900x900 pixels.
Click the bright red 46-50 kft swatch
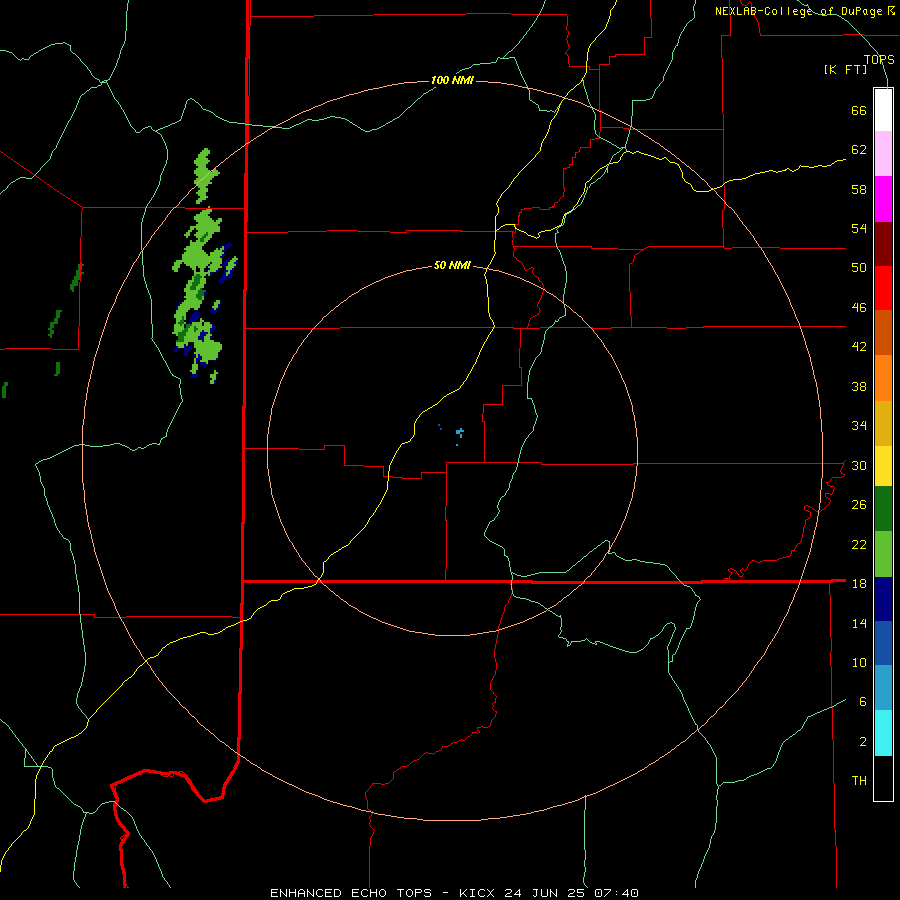(883, 288)
